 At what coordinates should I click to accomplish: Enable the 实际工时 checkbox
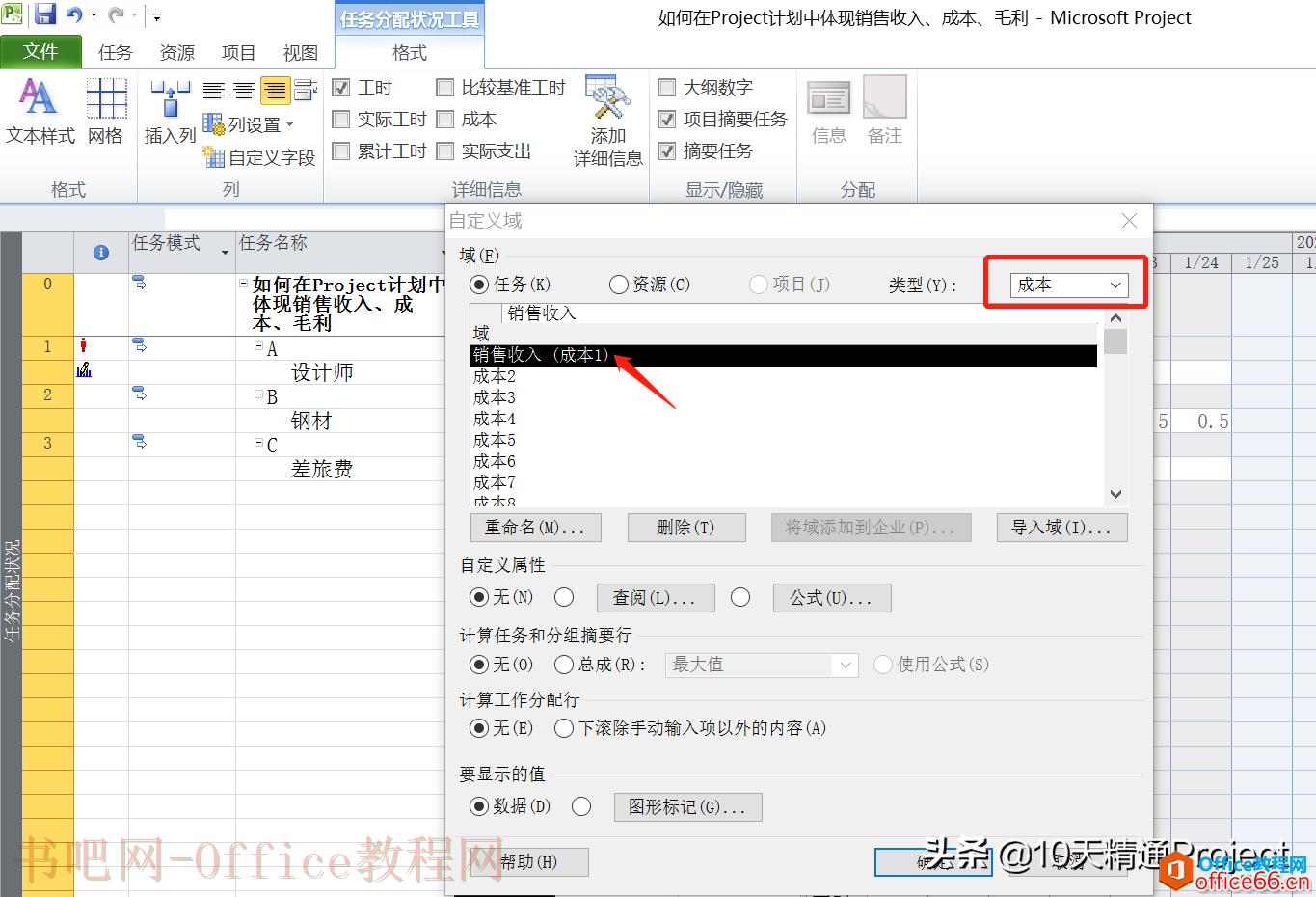pos(340,120)
